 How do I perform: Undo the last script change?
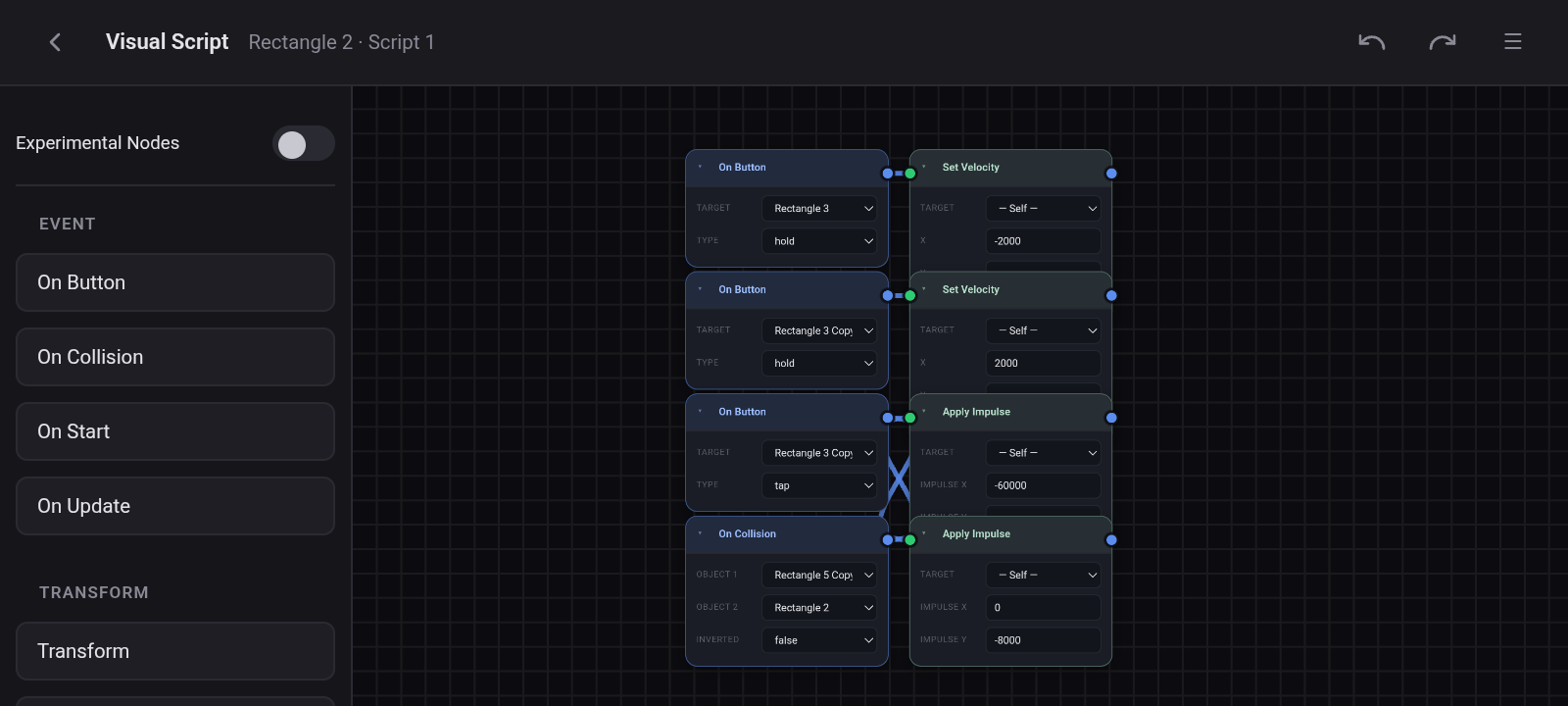1371,42
